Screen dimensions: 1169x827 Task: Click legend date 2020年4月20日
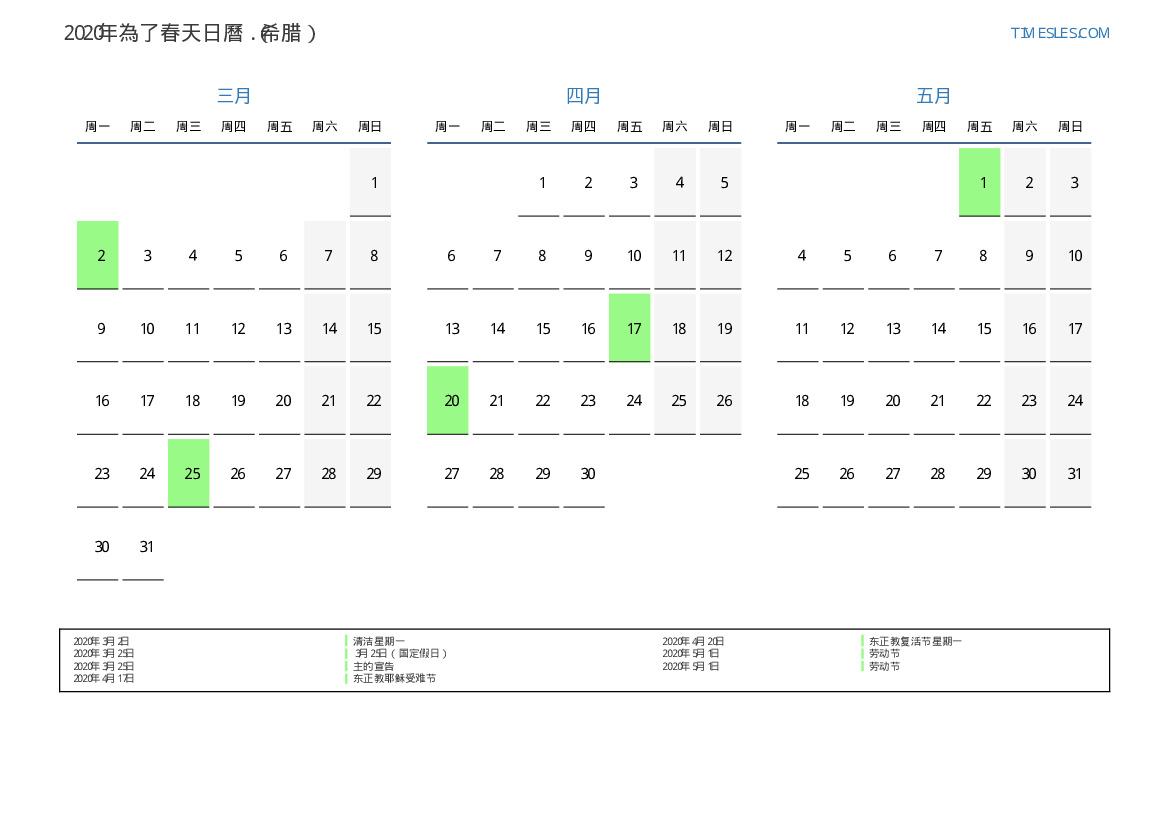click(x=693, y=641)
